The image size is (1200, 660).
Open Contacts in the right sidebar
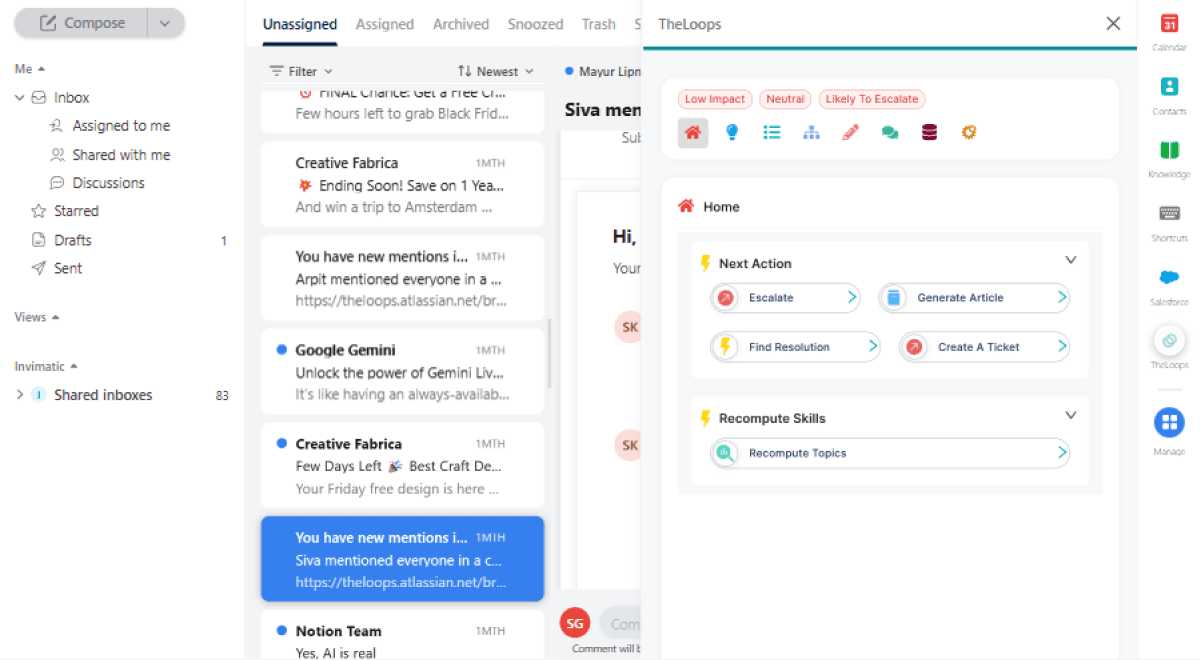(x=1169, y=95)
